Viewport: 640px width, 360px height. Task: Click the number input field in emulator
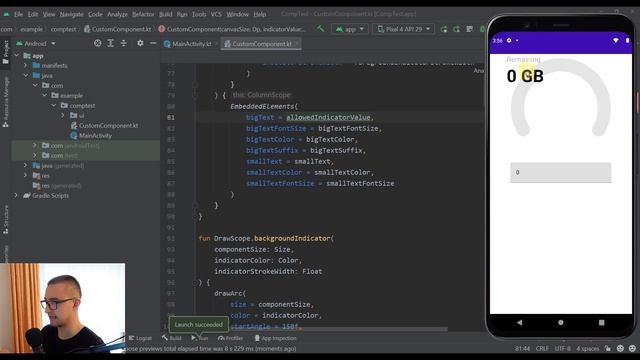(x=560, y=172)
